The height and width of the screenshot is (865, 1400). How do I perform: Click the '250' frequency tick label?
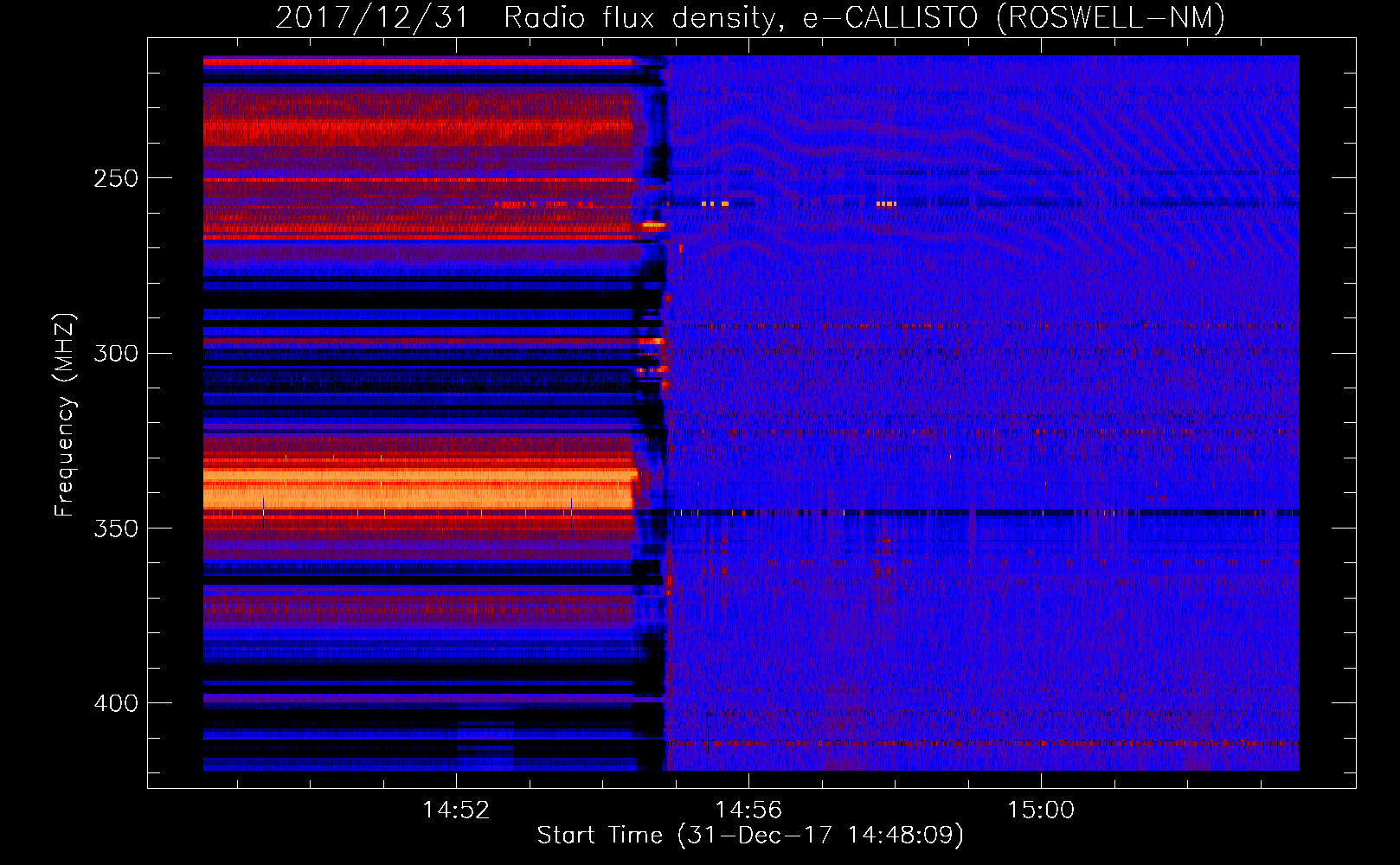[116, 178]
